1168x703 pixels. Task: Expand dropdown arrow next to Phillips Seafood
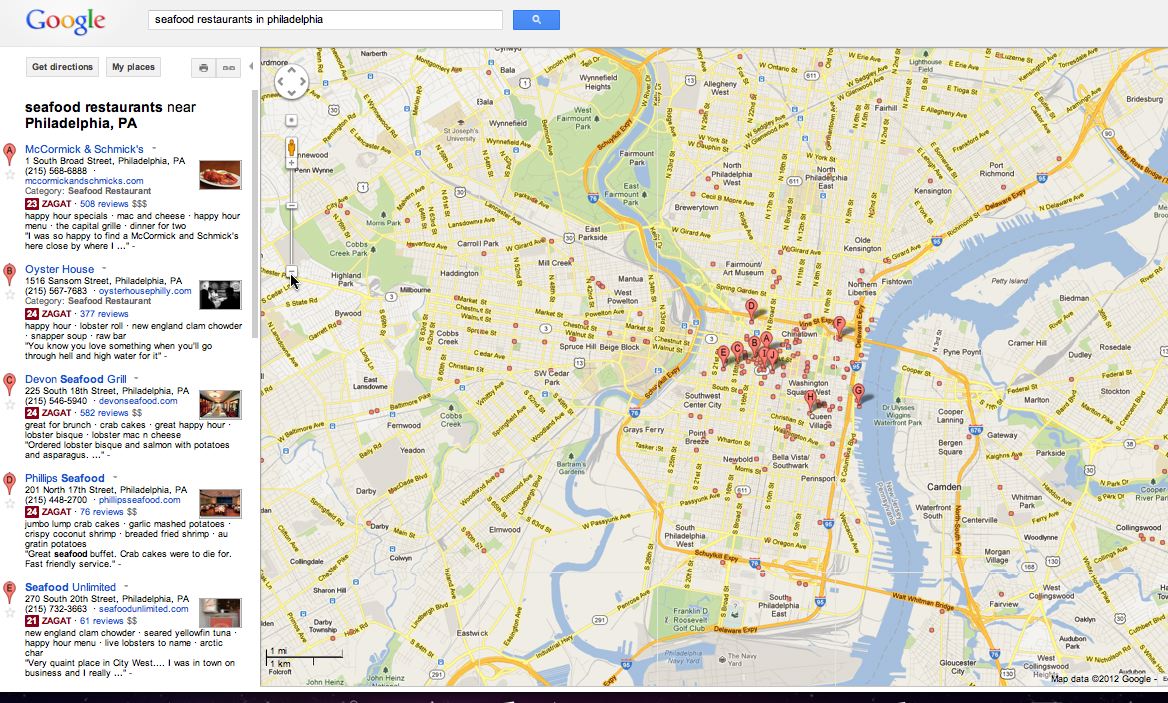[115, 478]
